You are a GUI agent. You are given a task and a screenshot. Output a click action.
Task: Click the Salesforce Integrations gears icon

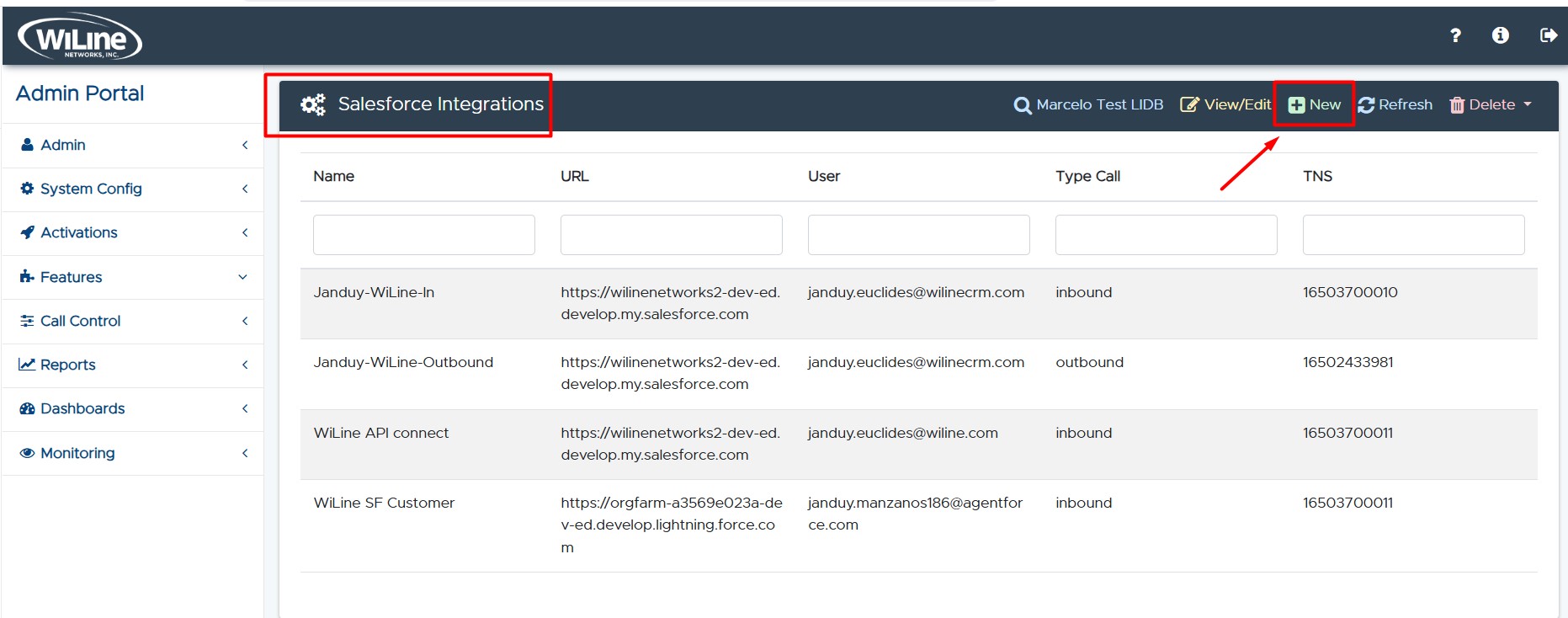pos(313,104)
